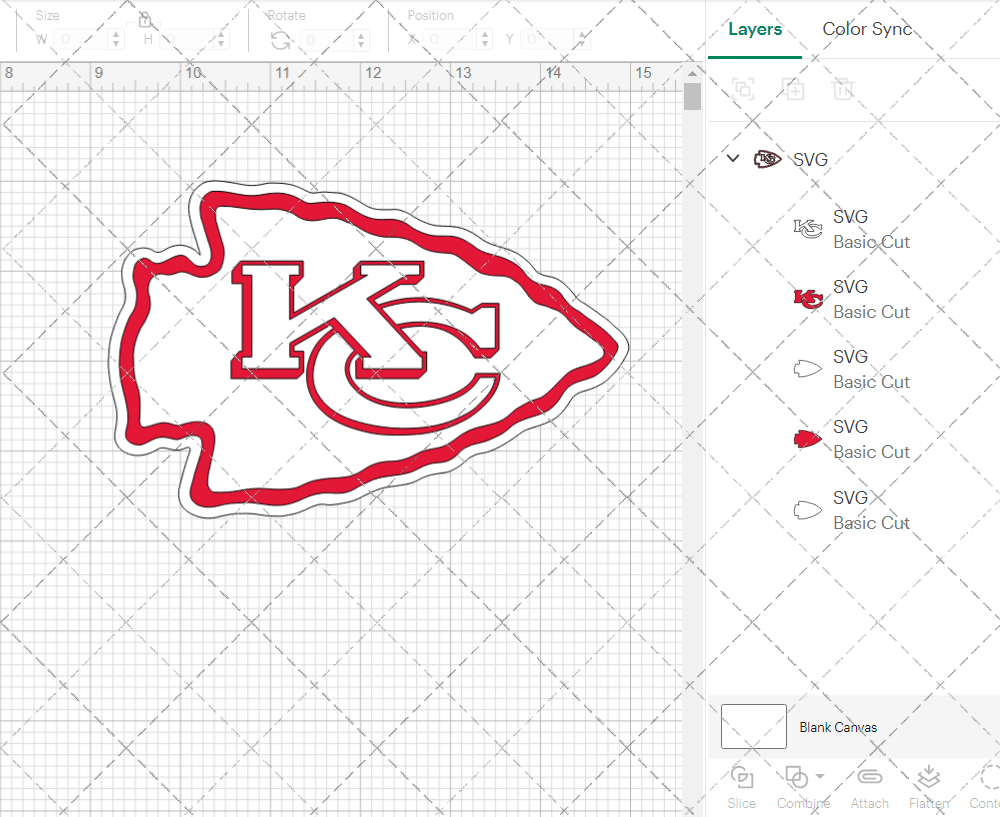The height and width of the screenshot is (817, 1000).
Task: Collapse the SVG group chevron
Action: [x=733, y=159]
